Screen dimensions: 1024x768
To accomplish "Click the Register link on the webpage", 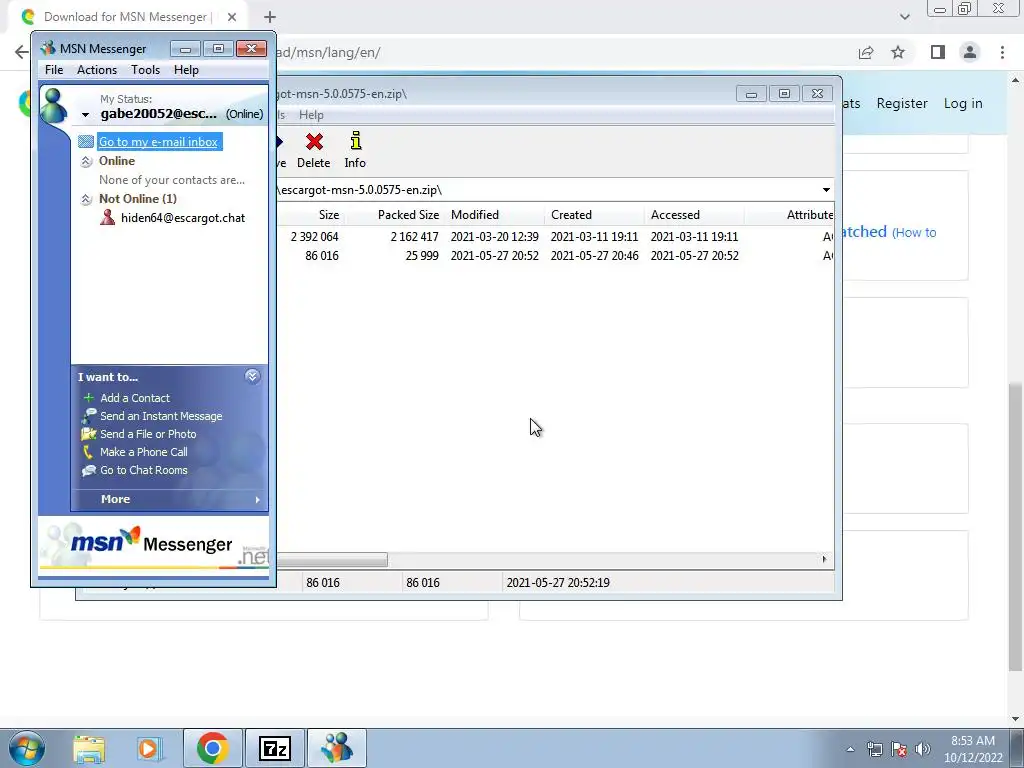I will [x=902, y=103].
